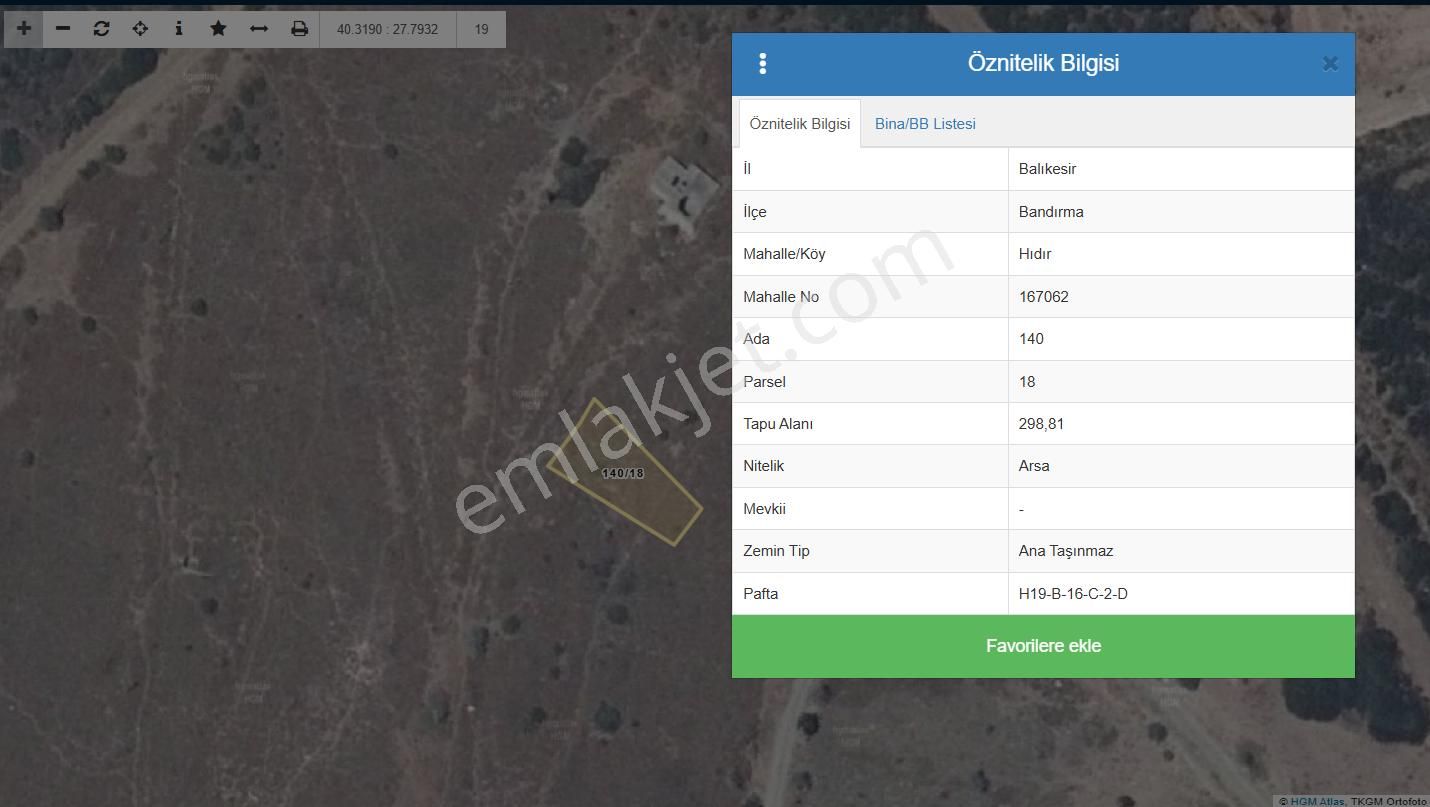The width and height of the screenshot is (1430, 807).
Task: Click the Ada row label
Action: [756, 339]
